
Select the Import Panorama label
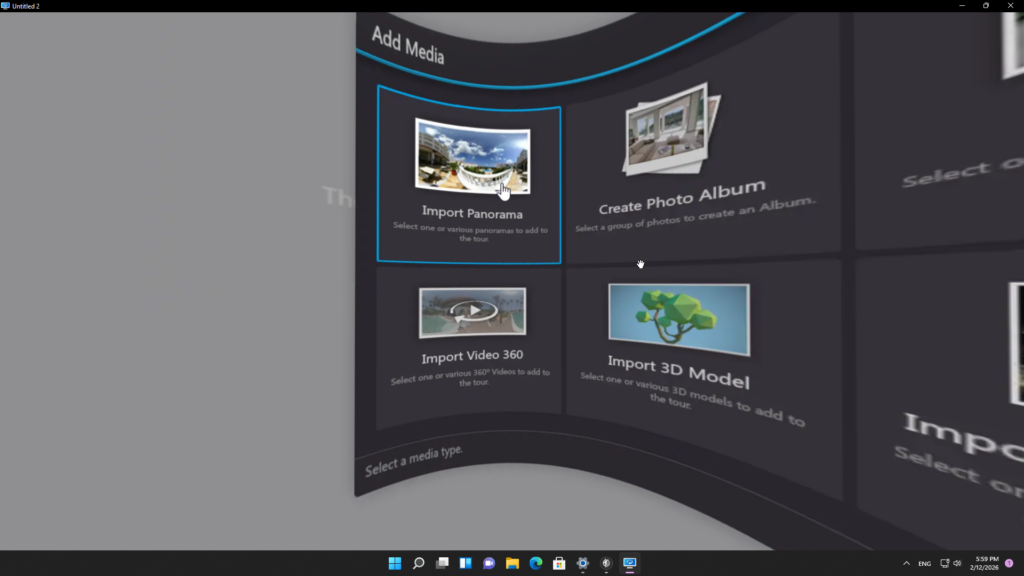[472, 213]
